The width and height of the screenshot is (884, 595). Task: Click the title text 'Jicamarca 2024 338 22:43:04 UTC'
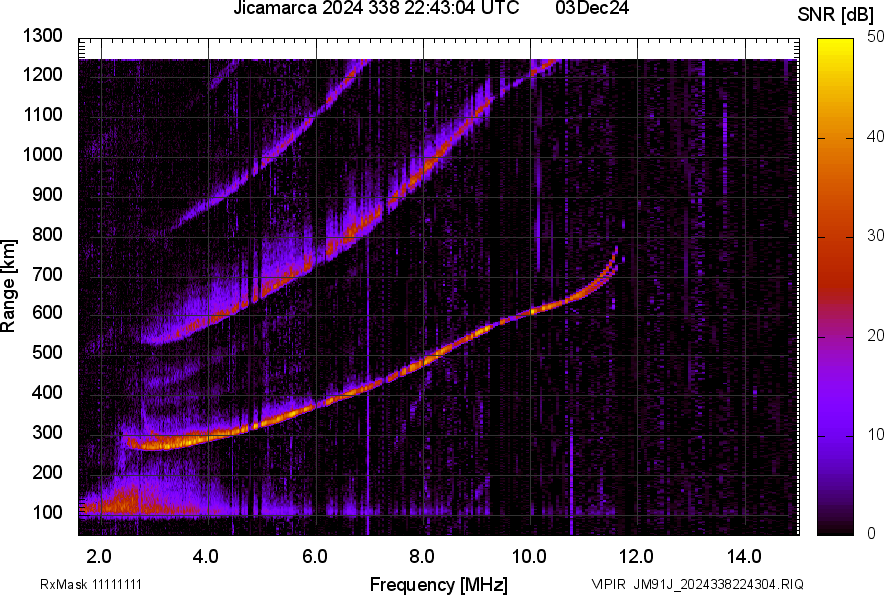coord(376,8)
